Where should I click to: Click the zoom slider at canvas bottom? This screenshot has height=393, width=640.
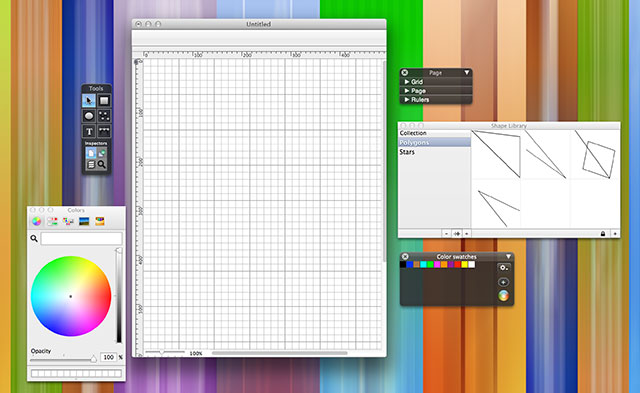tap(165, 352)
